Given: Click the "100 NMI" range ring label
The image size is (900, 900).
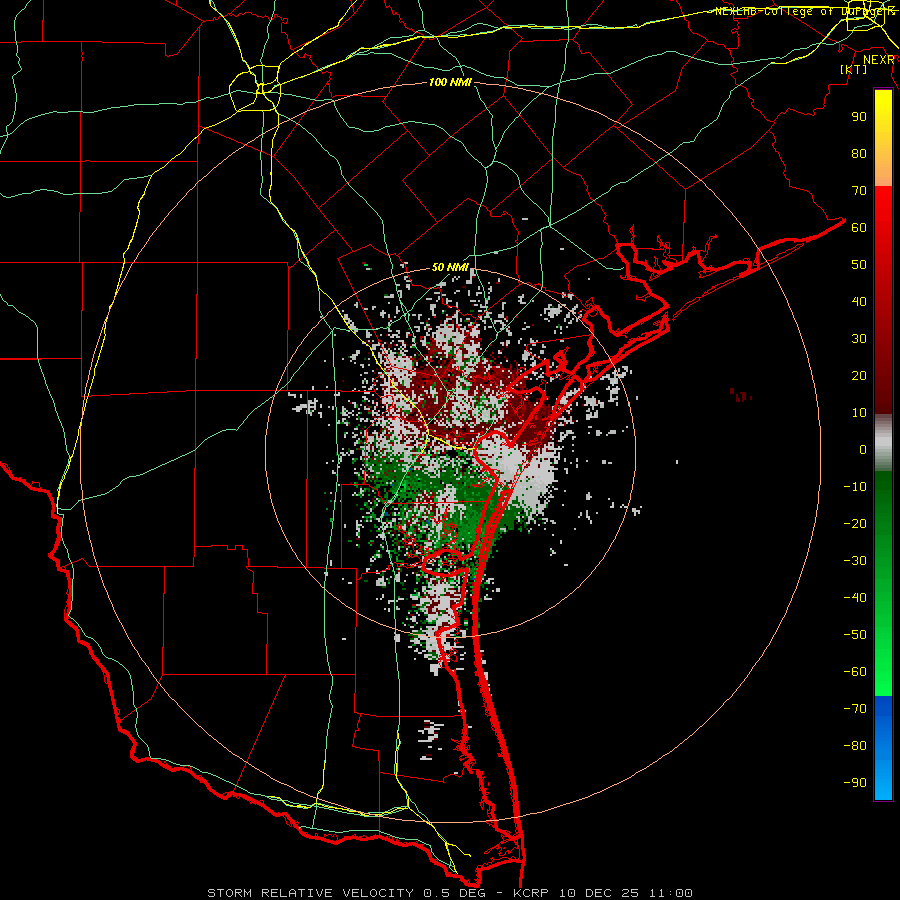Looking at the screenshot, I should pos(451,82).
